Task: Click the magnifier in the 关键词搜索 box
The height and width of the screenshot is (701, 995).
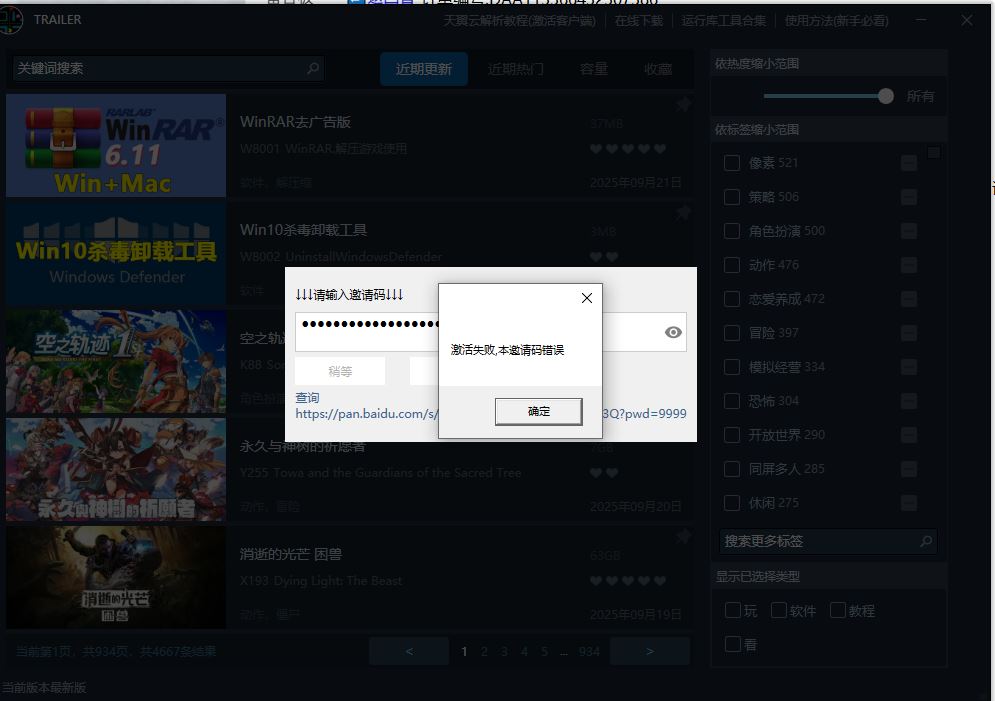Action: click(313, 68)
